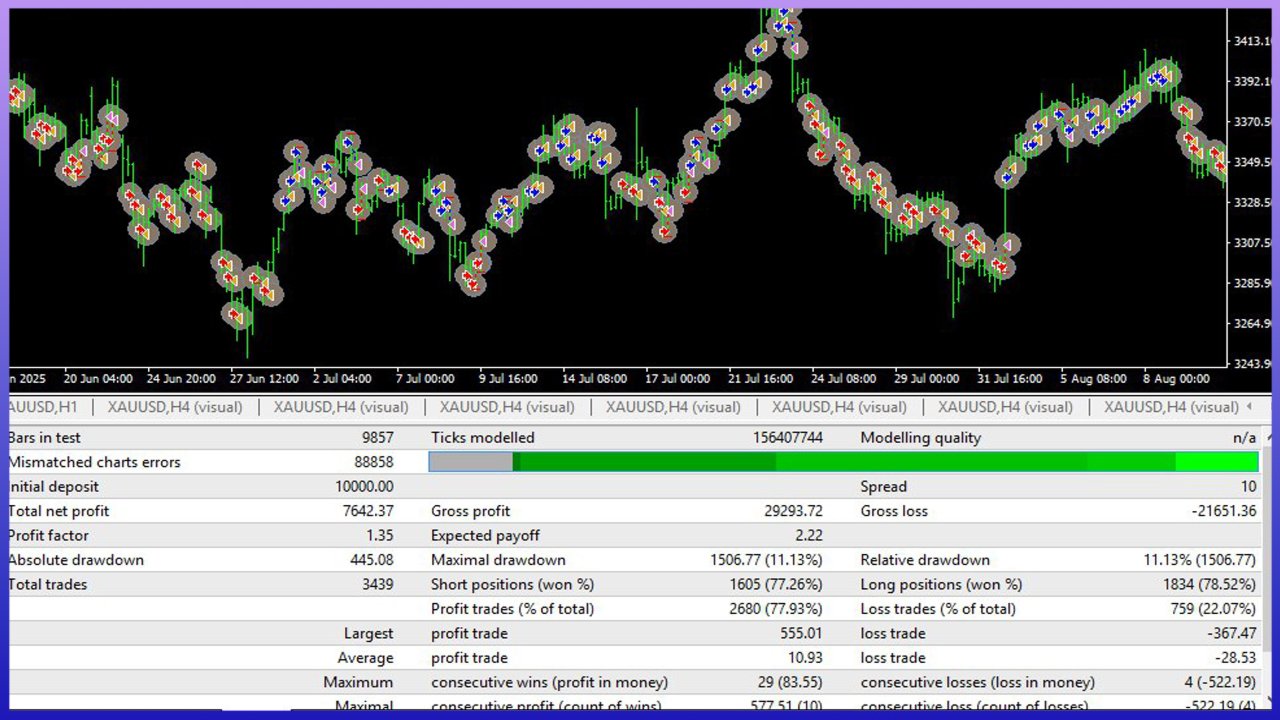The width and height of the screenshot is (1280, 720).
Task: Select 'consecutive losses (loss in money)' label
Action: (978, 683)
